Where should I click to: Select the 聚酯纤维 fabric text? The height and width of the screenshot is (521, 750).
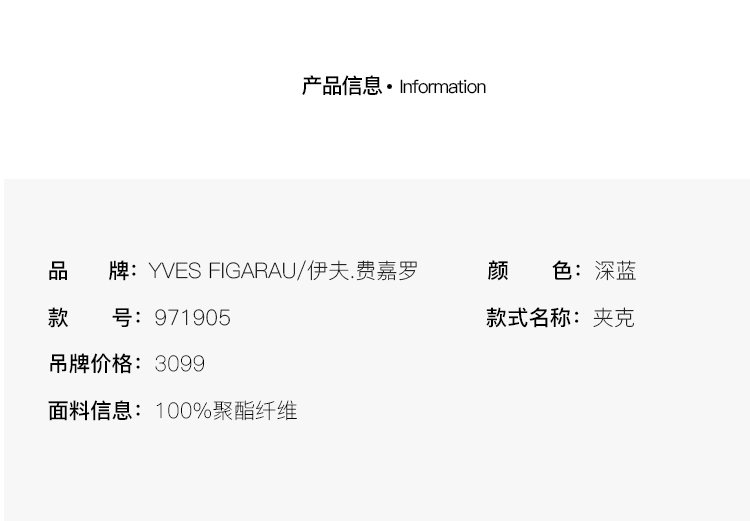255,411
